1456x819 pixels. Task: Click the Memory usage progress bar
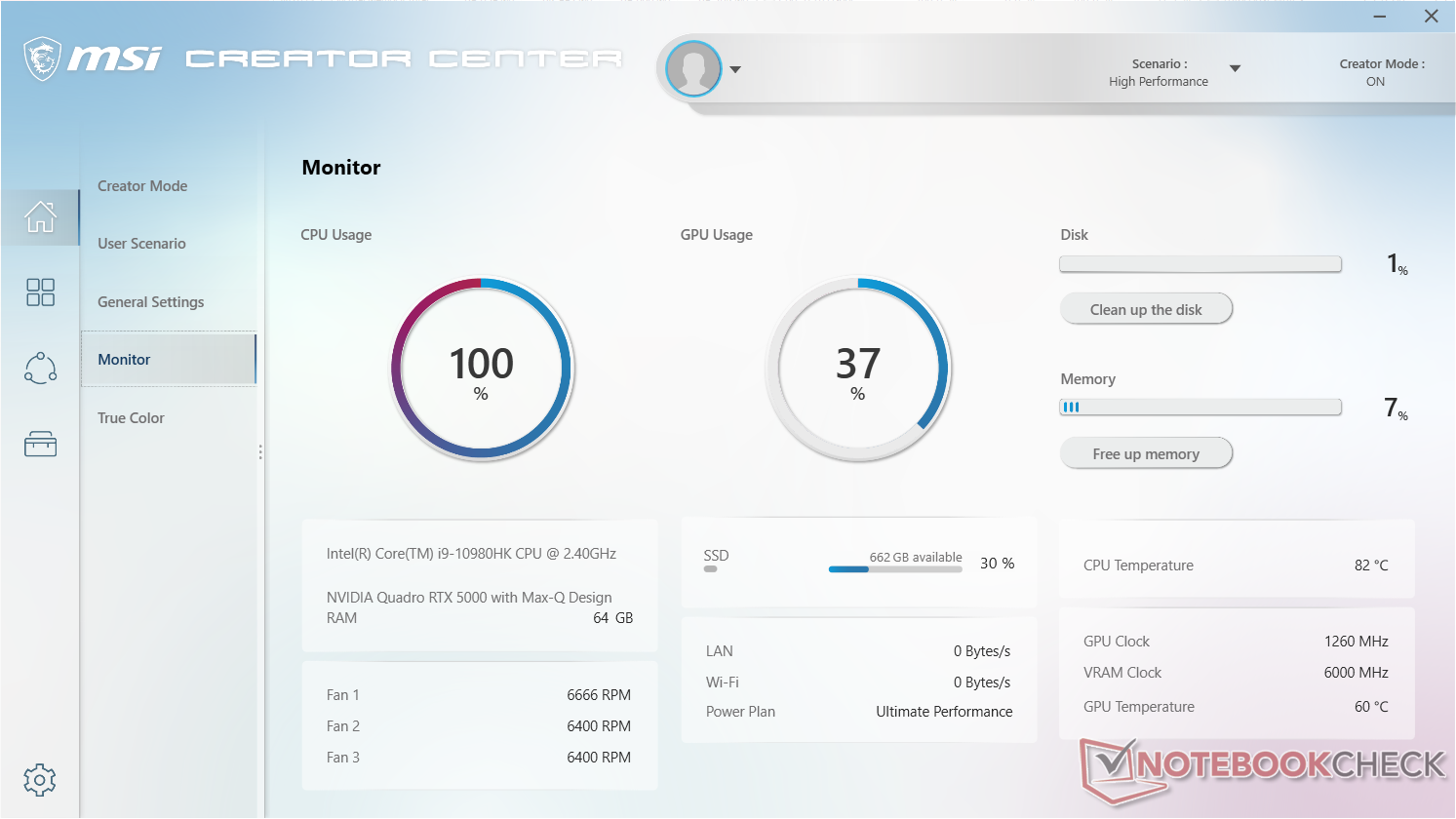coord(1200,408)
